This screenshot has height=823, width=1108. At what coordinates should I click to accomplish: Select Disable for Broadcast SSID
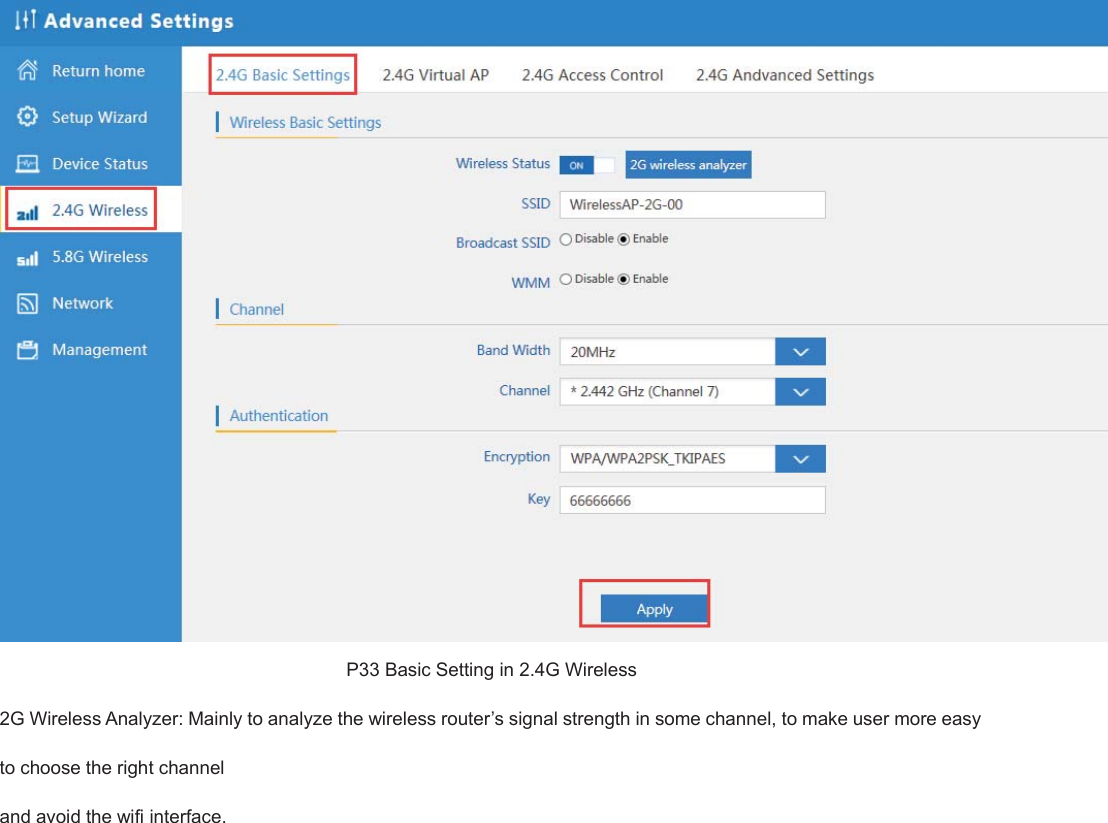tap(565, 239)
